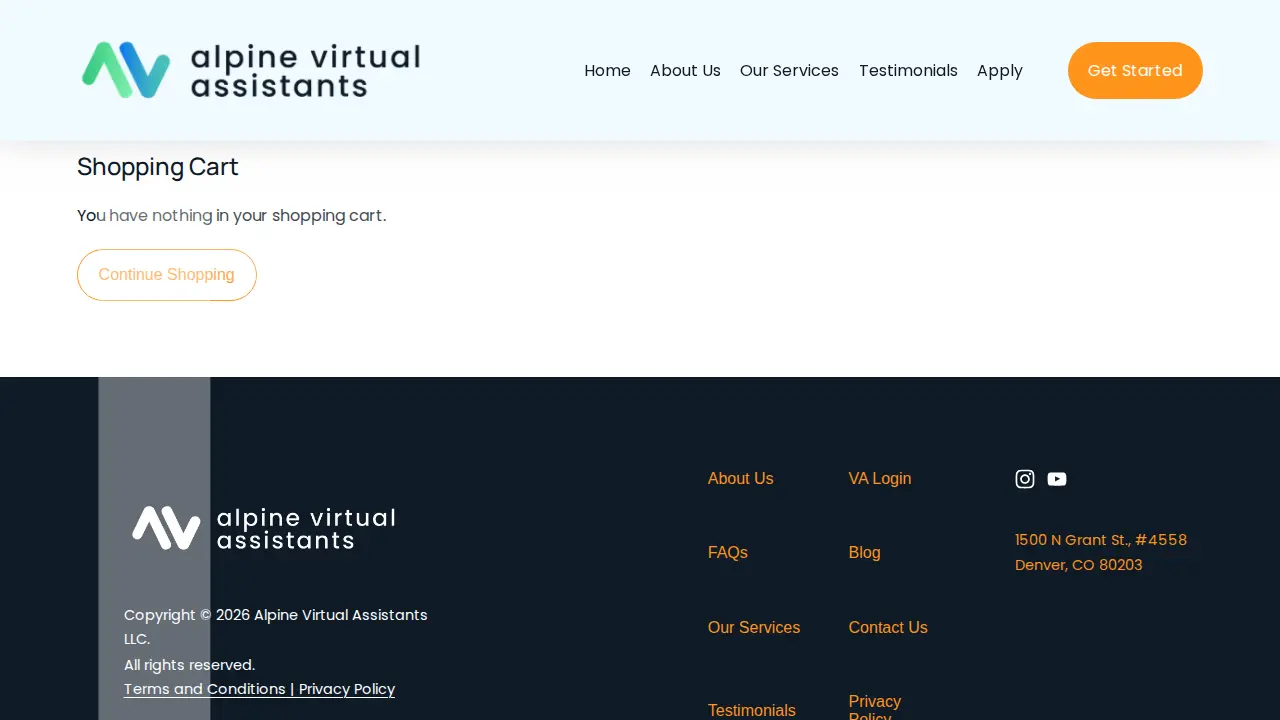Open the Contact Us footer link
The height and width of the screenshot is (720, 1280).
click(888, 627)
